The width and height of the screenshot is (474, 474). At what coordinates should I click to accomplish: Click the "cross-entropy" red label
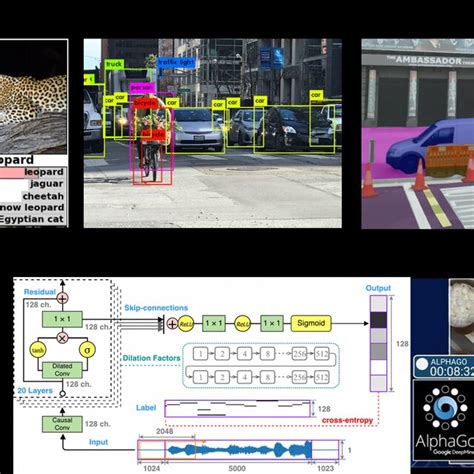coord(347,420)
